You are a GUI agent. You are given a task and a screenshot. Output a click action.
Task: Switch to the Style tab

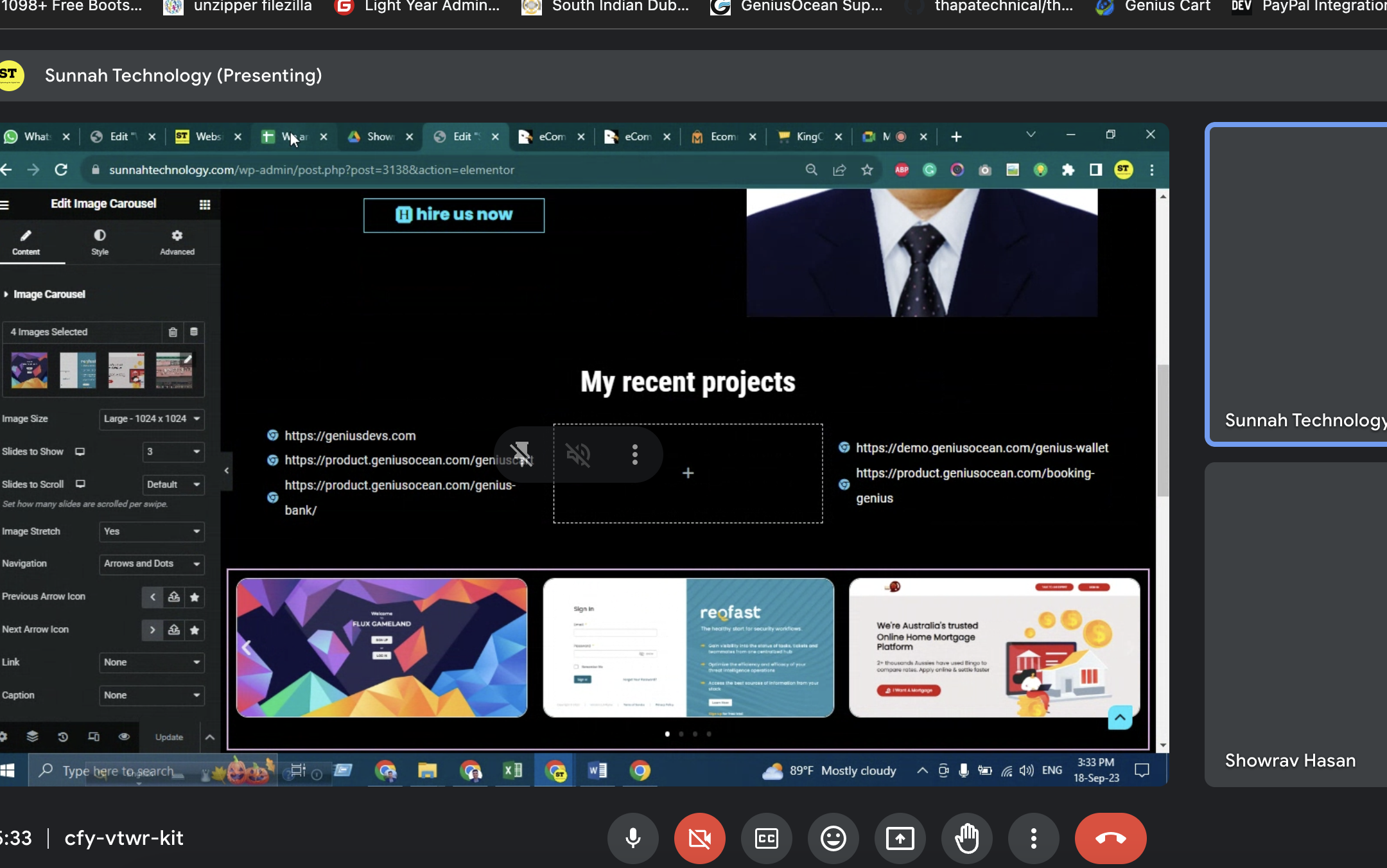pos(100,242)
